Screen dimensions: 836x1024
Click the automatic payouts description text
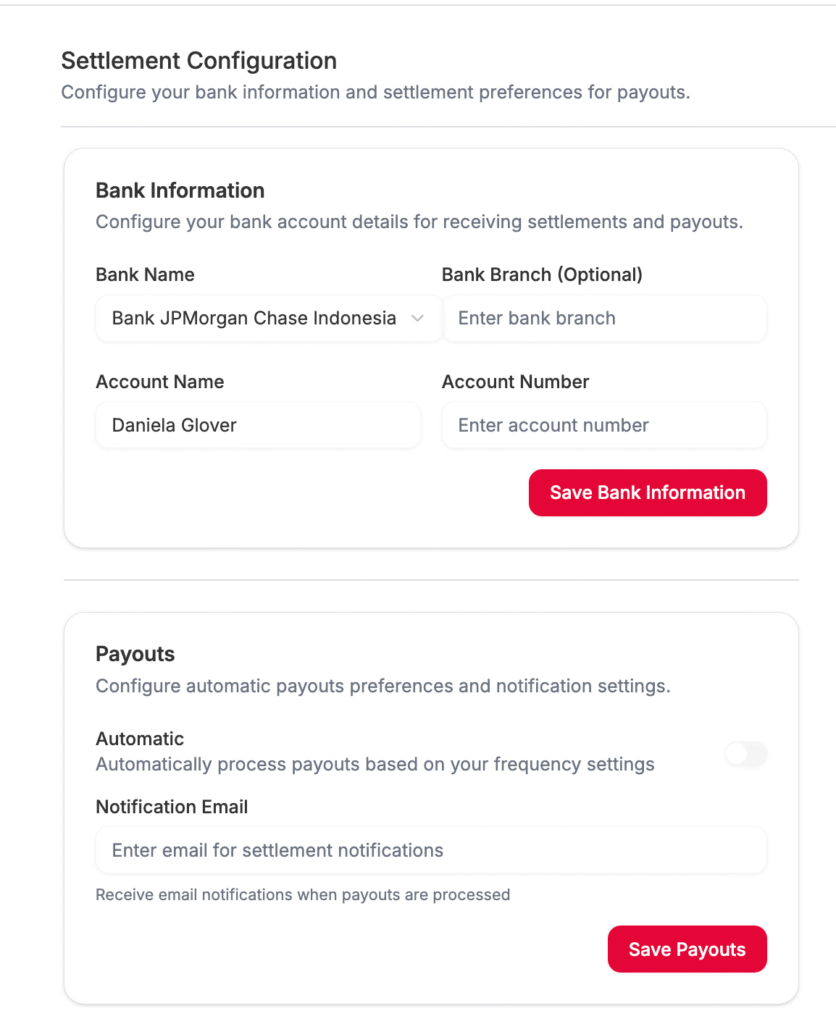click(x=375, y=764)
